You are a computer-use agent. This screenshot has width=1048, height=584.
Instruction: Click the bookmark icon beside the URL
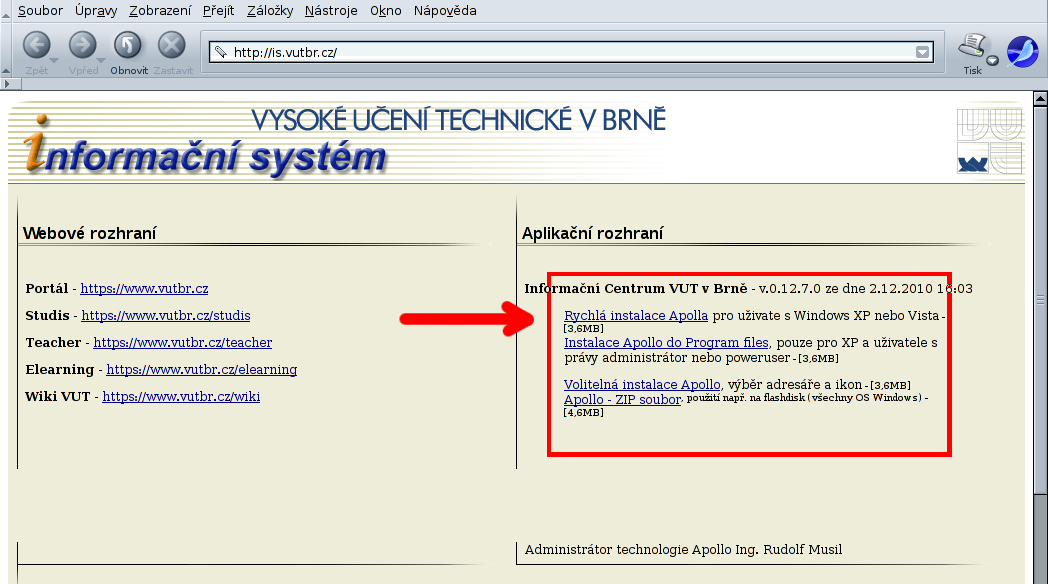pyautogui.click(x=221, y=51)
